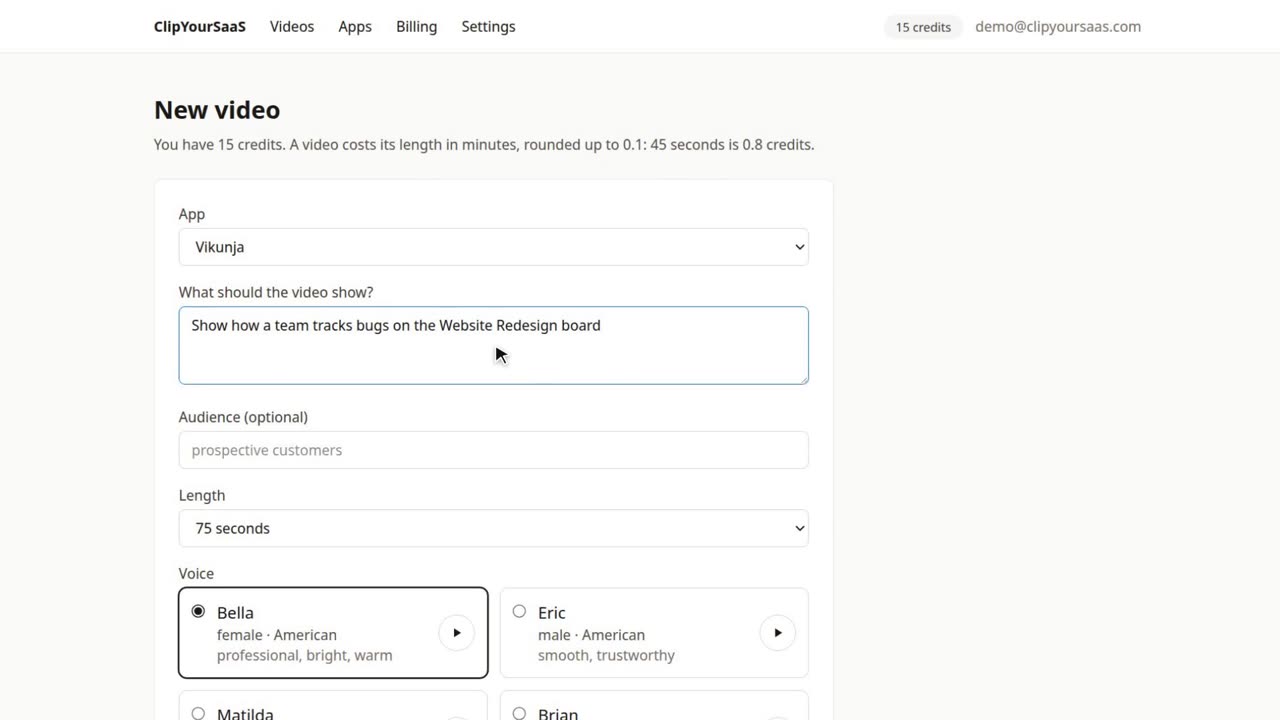
Task: Go to the Videos menu item
Action: pyautogui.click(x=292, y=27)
